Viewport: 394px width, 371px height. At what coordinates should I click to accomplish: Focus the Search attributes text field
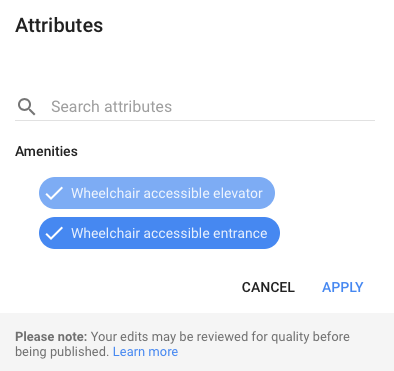coord(195,107)
